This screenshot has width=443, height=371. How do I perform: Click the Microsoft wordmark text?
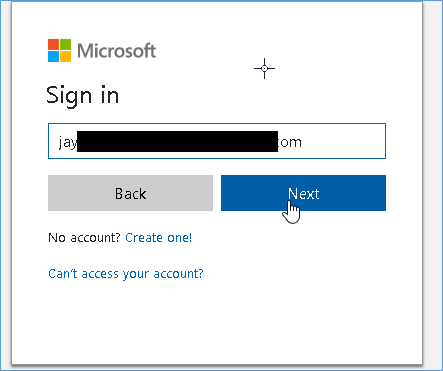pyautogui.click(x=117, y=51)
